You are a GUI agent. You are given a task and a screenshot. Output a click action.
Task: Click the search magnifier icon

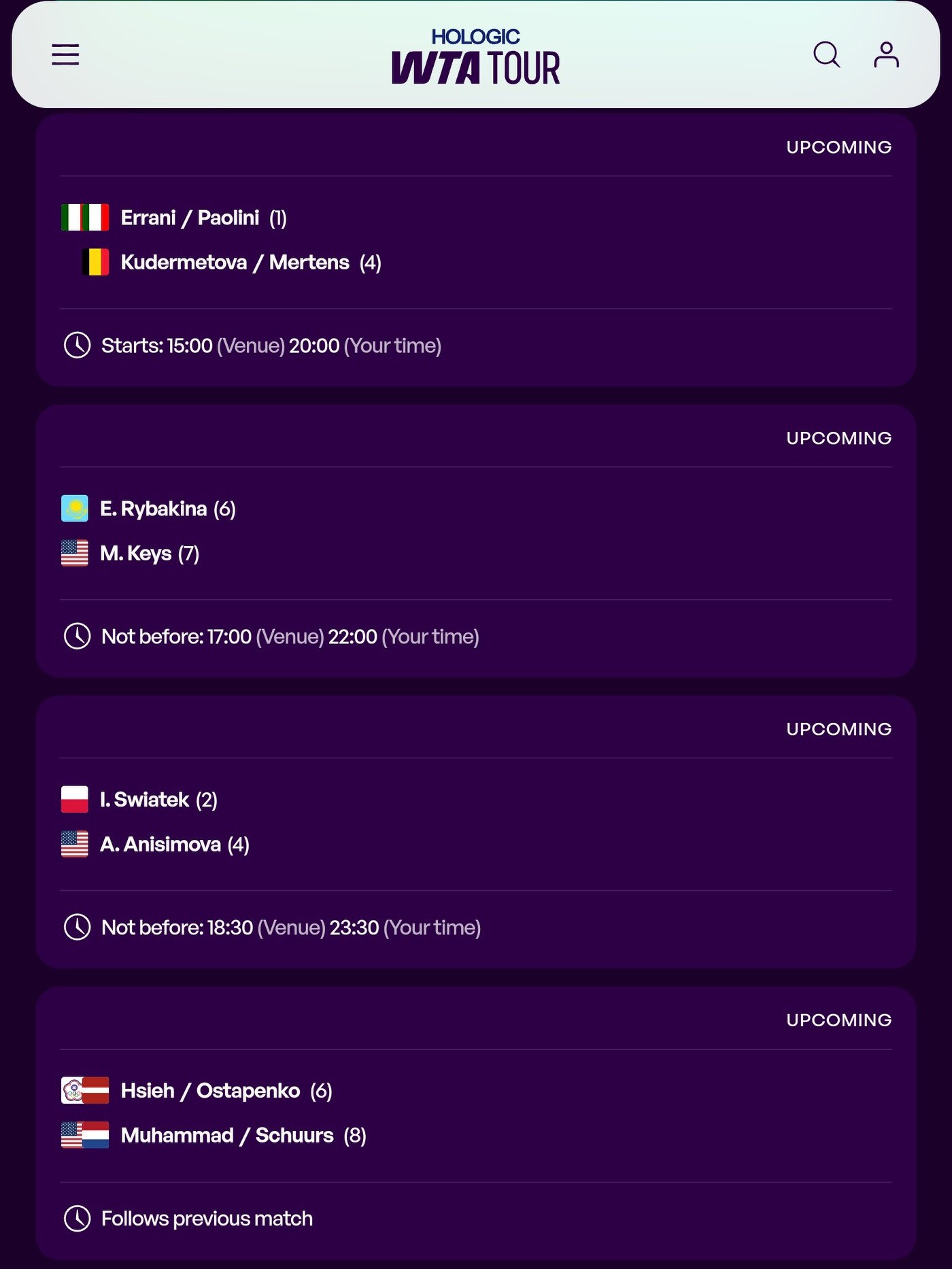point(826,54)
